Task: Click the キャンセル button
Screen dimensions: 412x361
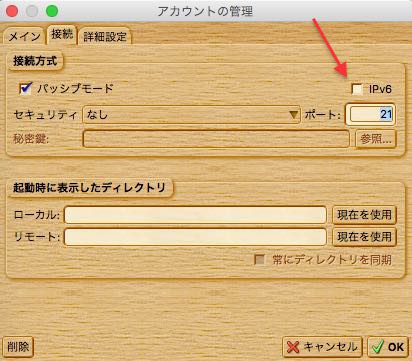Action: (322, 347)
